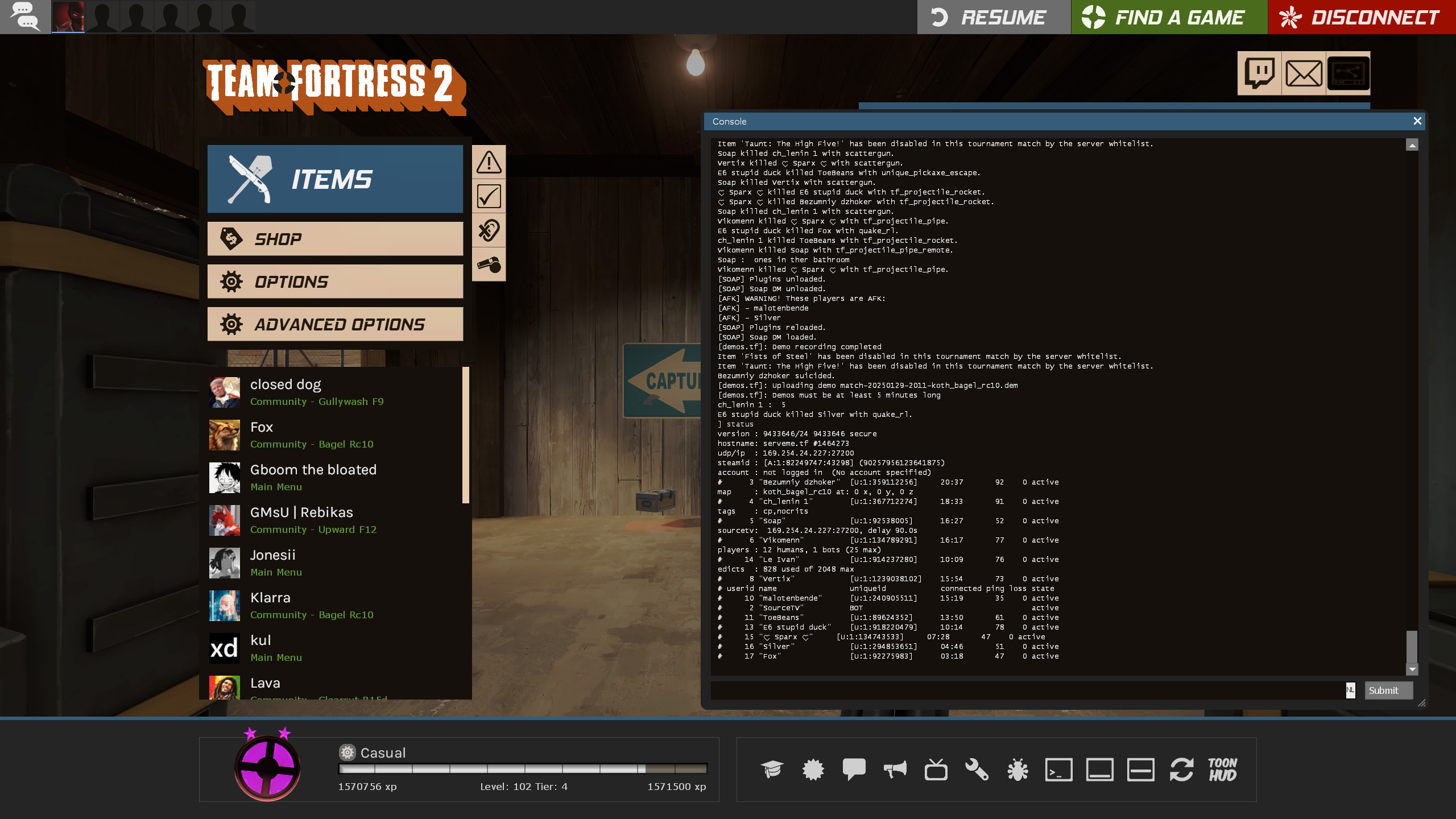This screenshot has height=819, width=1456.
Task: Toggle the console terminal icon
Action: tap(1058, 770)
